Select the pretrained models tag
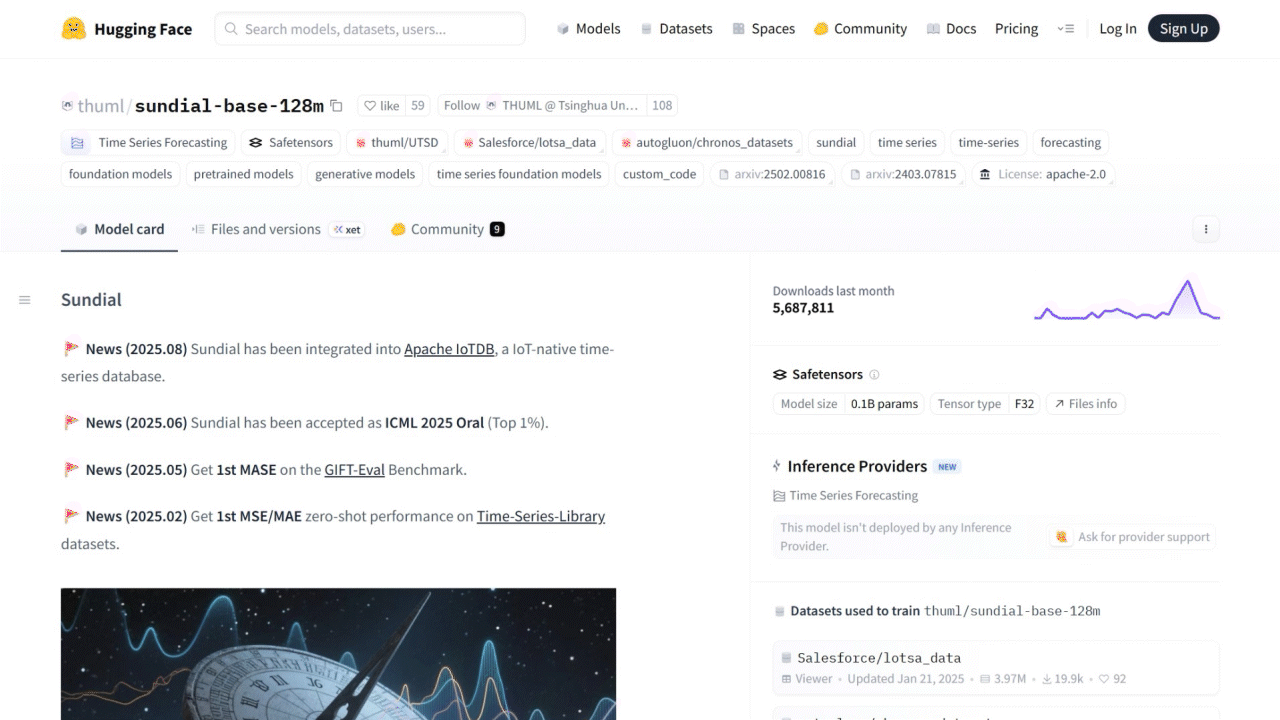Image resolution: width=1280 pixels, height=720 pixels. click(244, 175)
